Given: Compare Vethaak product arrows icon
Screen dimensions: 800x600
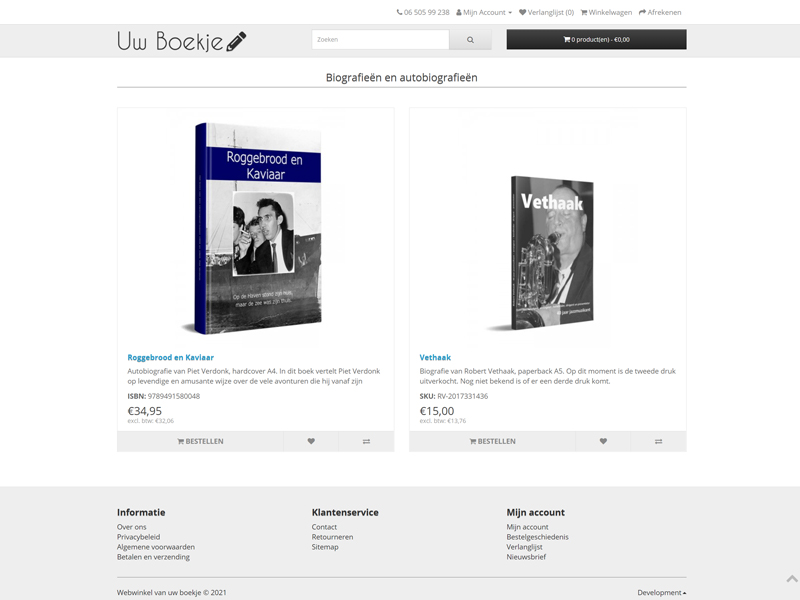Looking at the screenshot, I should [659, 441].
